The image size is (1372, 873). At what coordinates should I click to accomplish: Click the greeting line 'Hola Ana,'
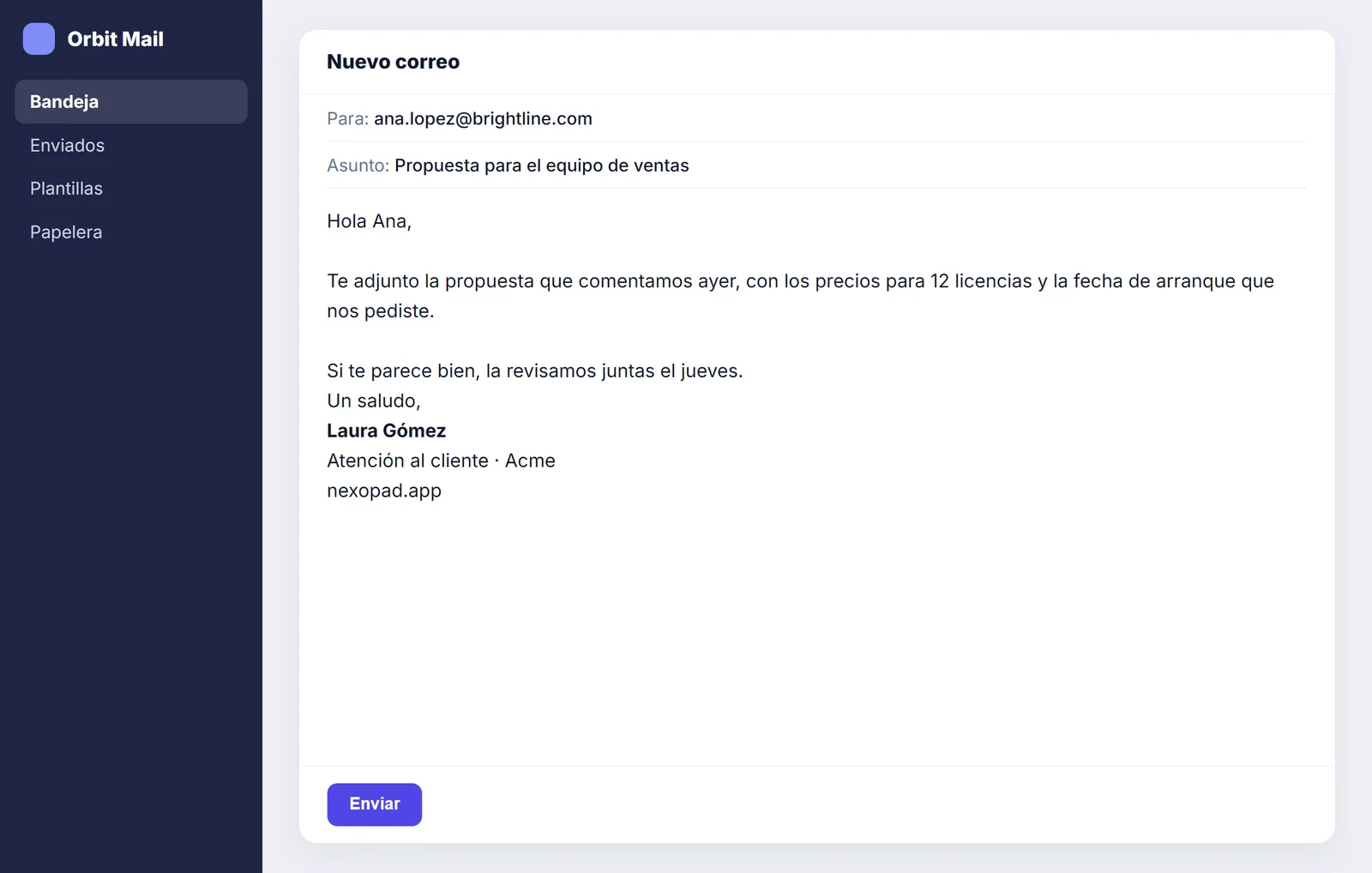coord(370,221)
